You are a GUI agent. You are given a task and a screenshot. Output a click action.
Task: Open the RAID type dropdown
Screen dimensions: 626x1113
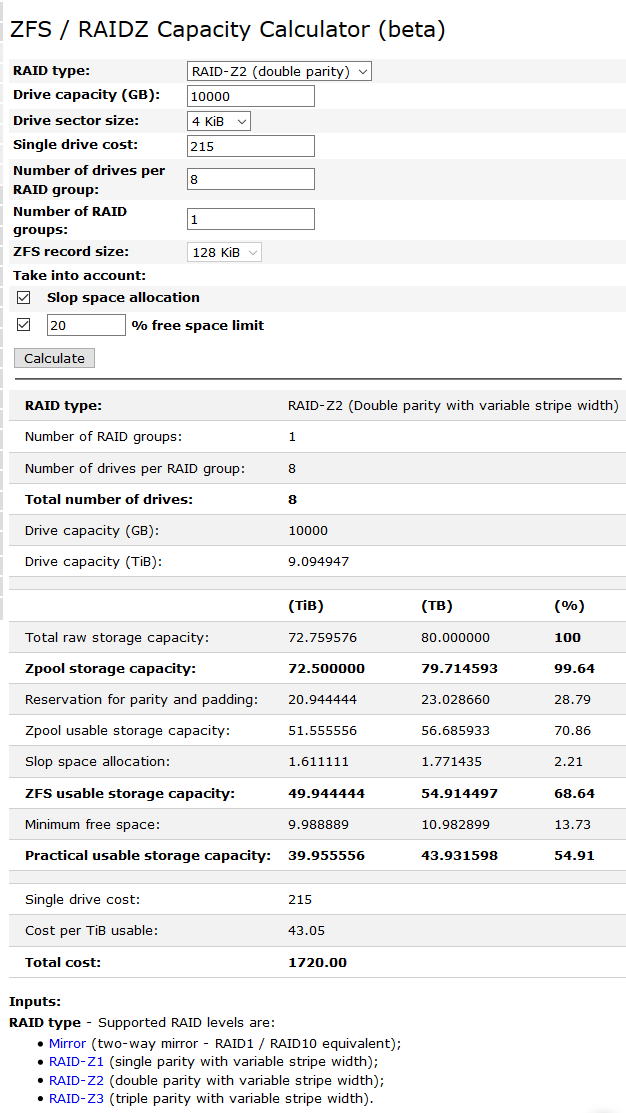pos(279,72)
